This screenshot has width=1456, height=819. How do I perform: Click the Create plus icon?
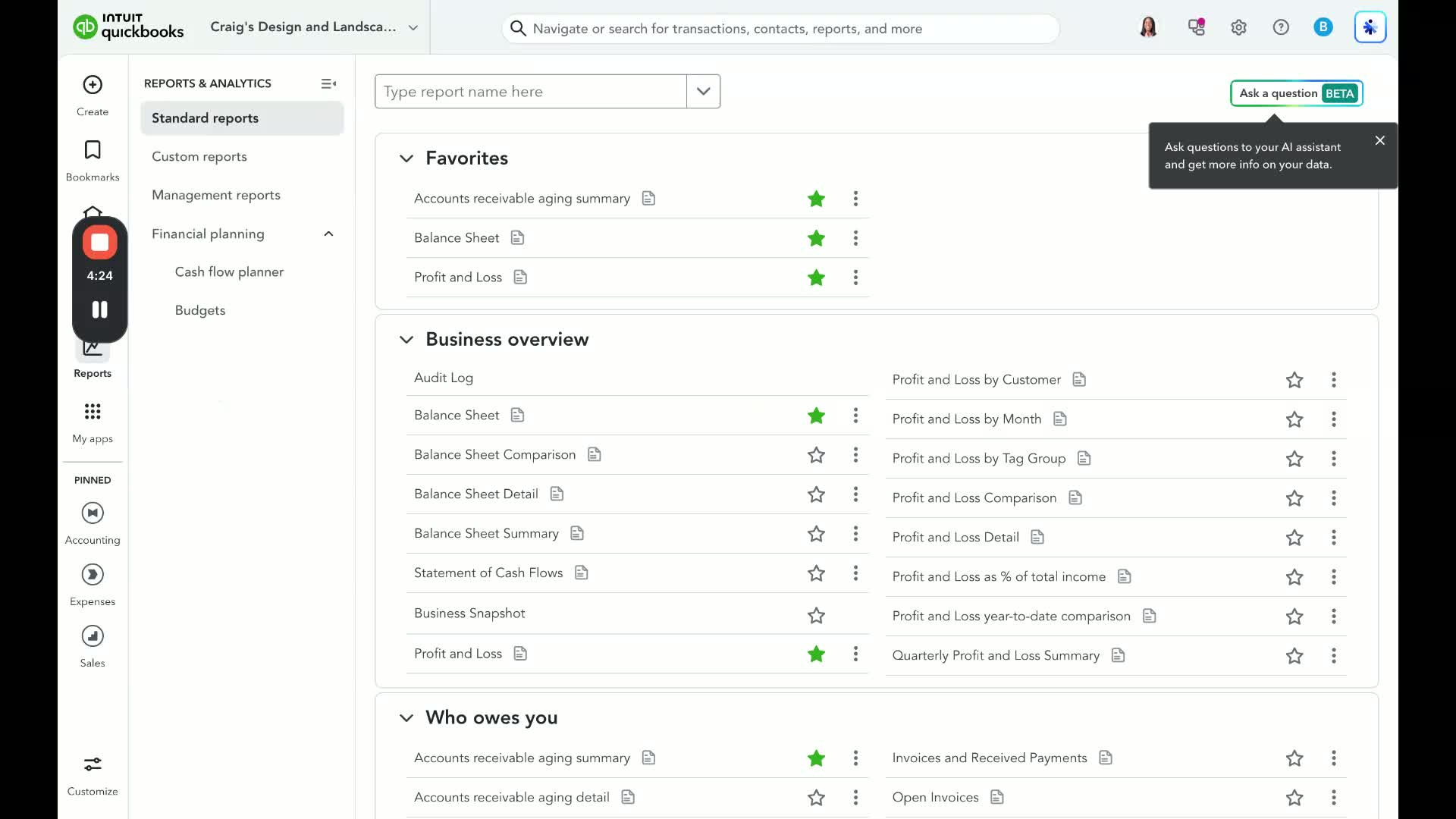click(x=93, y=85)
